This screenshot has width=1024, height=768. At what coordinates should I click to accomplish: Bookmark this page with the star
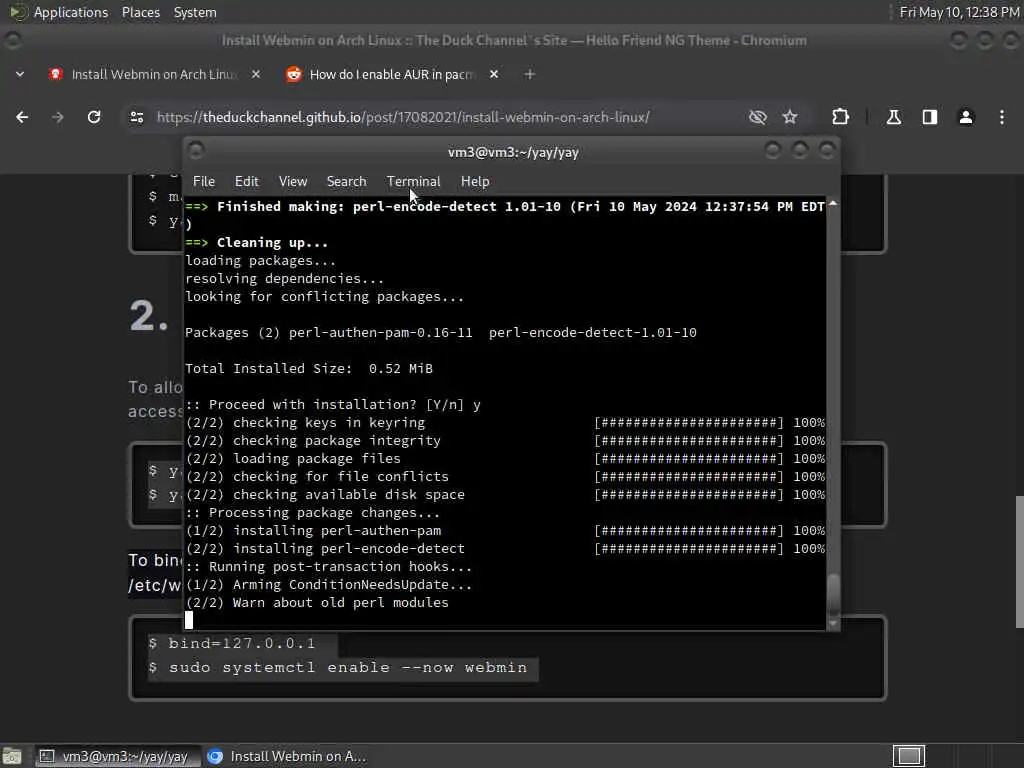(x=790, y=117)
